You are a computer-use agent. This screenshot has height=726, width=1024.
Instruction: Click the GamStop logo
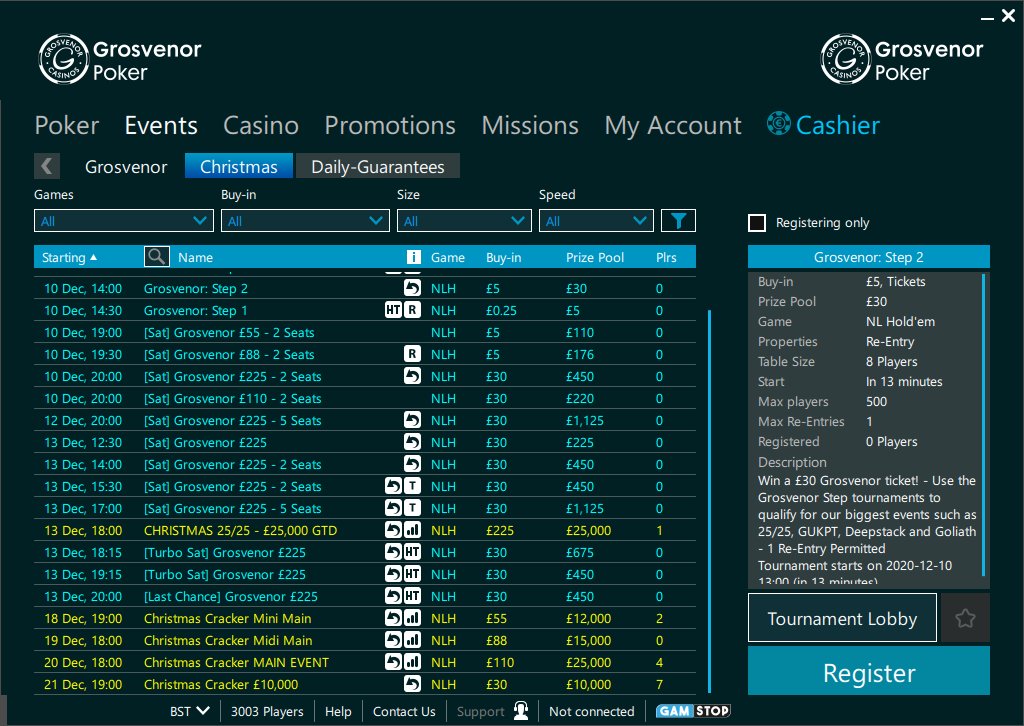[x=693, y=711]
